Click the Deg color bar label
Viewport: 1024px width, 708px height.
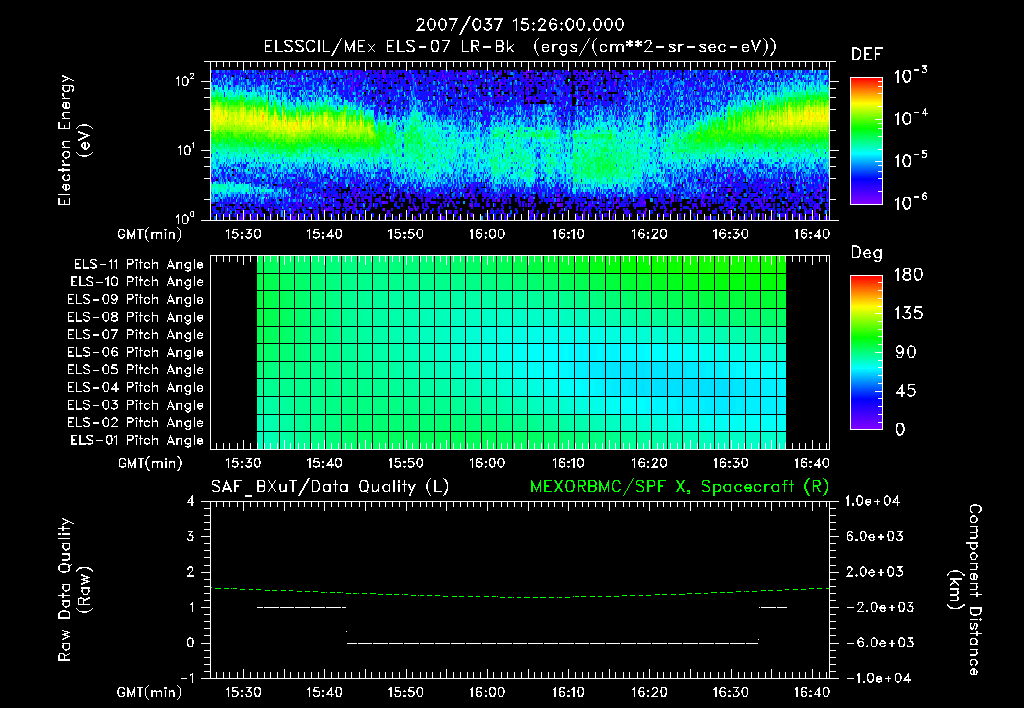pyautogui.click(x=867, y=253)
